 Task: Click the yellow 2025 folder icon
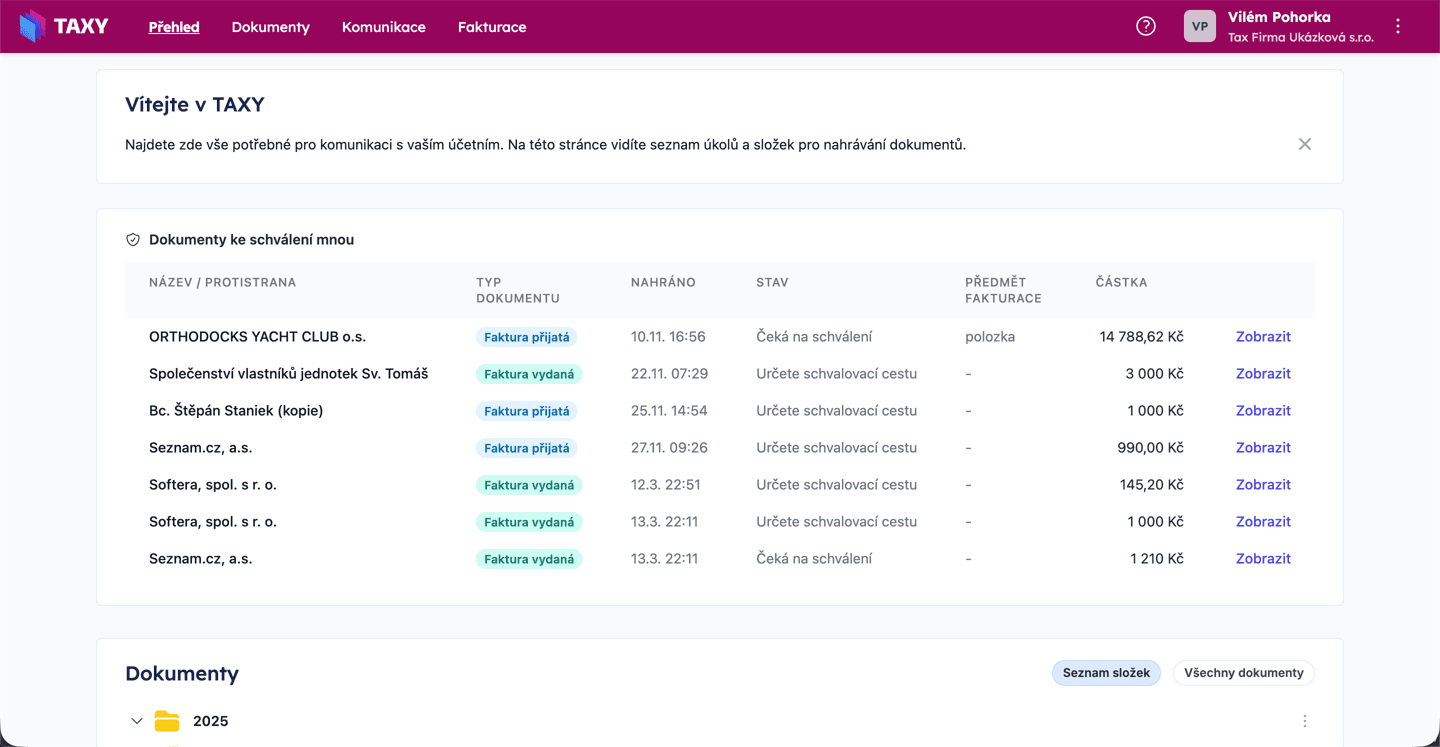tap(167, 721)
